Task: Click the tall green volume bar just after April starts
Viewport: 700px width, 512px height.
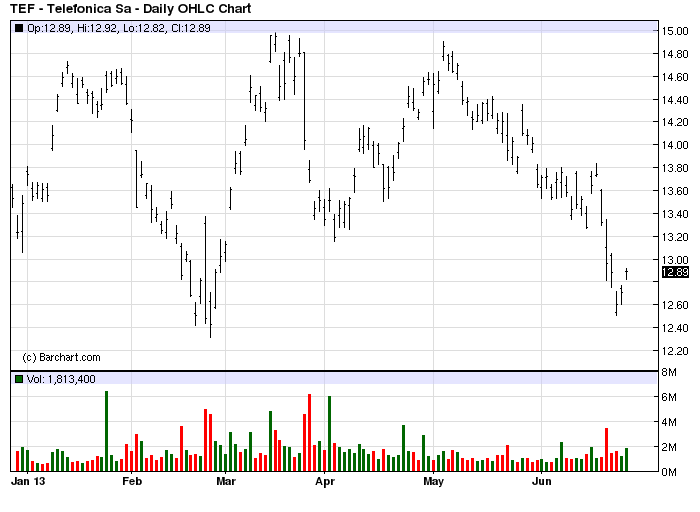Action: click(329, 433)
